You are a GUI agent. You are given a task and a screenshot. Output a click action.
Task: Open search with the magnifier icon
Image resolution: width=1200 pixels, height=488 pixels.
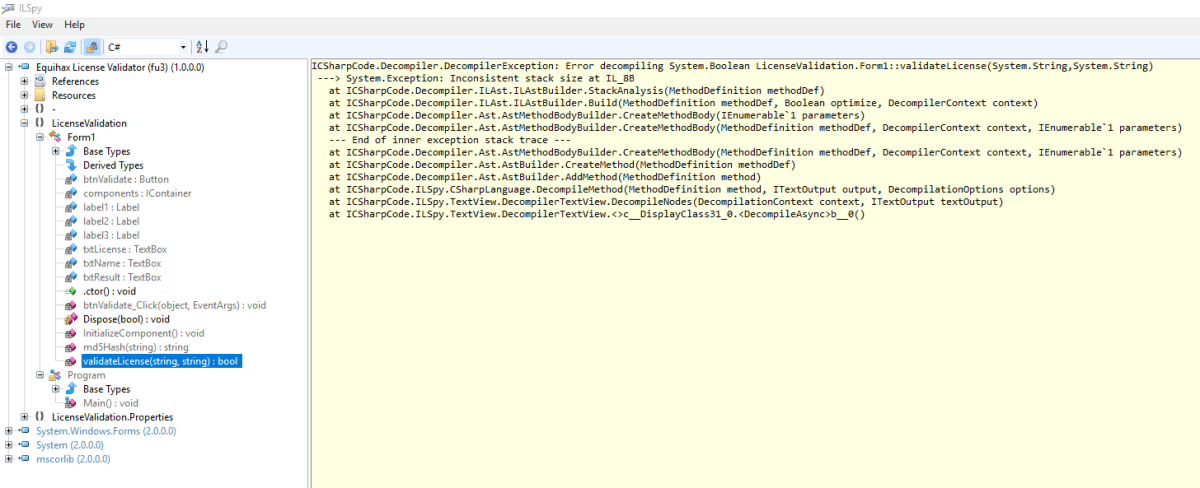221,47
